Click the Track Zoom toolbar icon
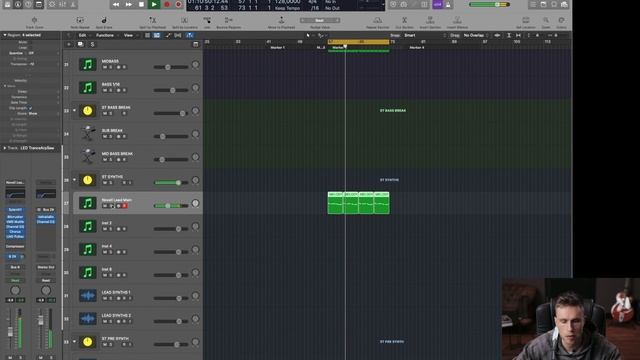Image resolution: width=640 pixels, height=360 pixels. tap(34, 20)
